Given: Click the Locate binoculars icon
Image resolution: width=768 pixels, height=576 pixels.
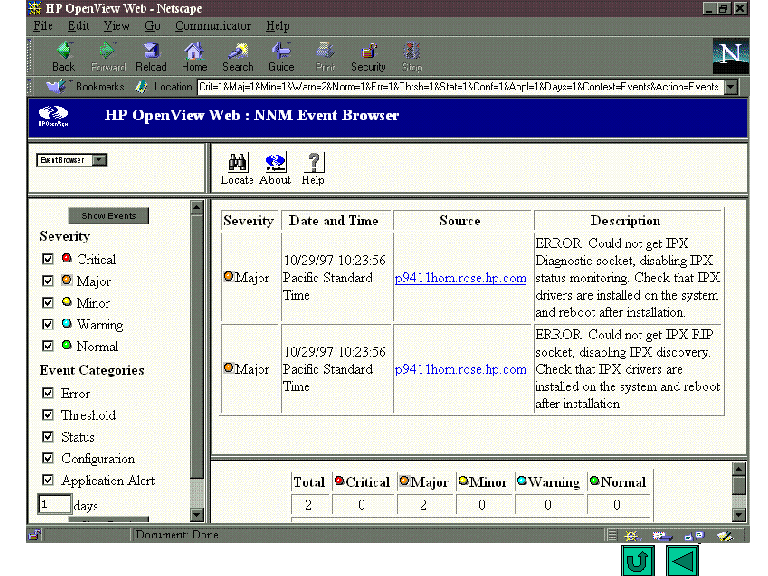Looking at the screenshot, I should [237, 163].
